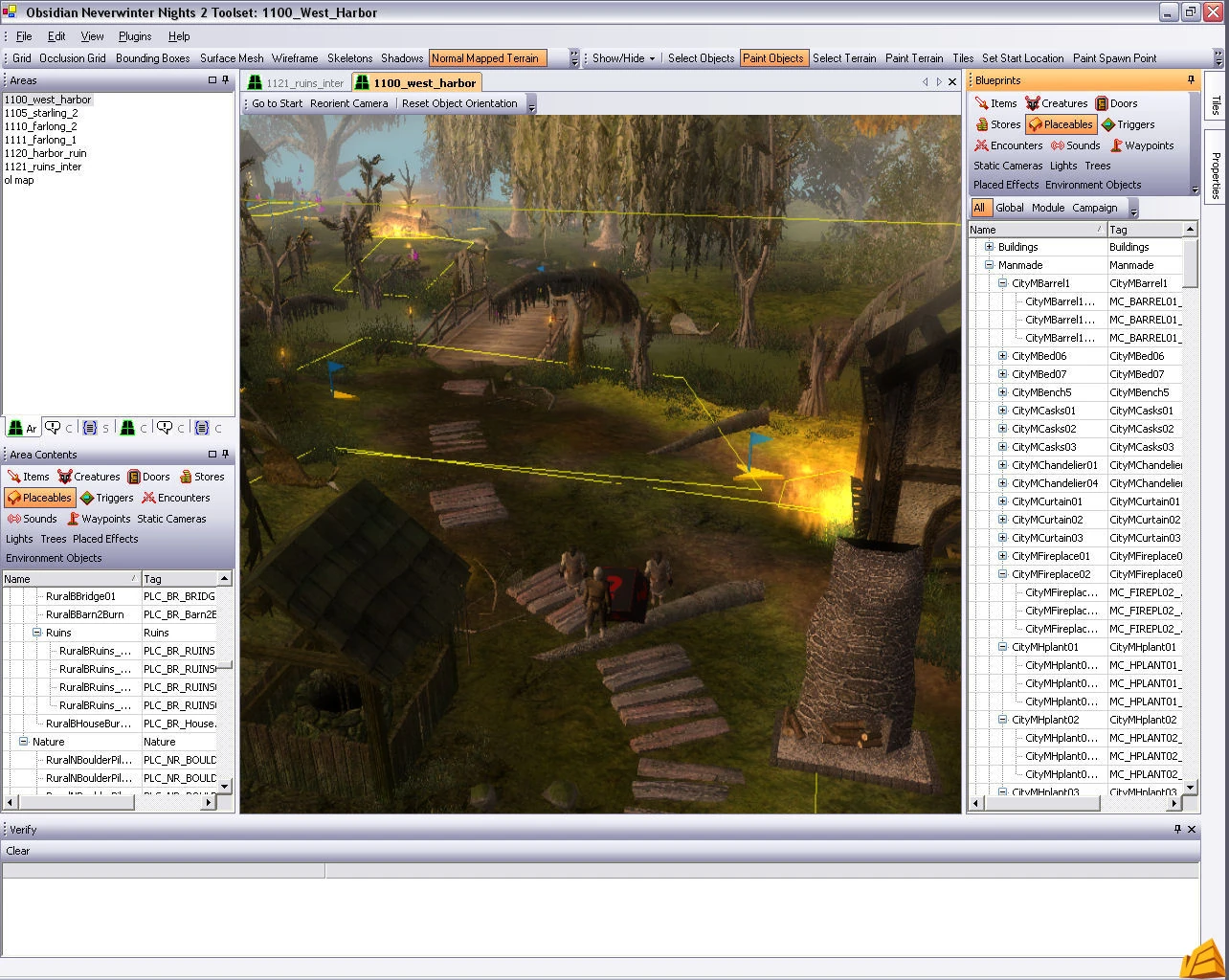Image resolution: width=1229 pixels, height=980 pixels.
Task: Click Items icon in Area Contents
Action: [13, 477]
